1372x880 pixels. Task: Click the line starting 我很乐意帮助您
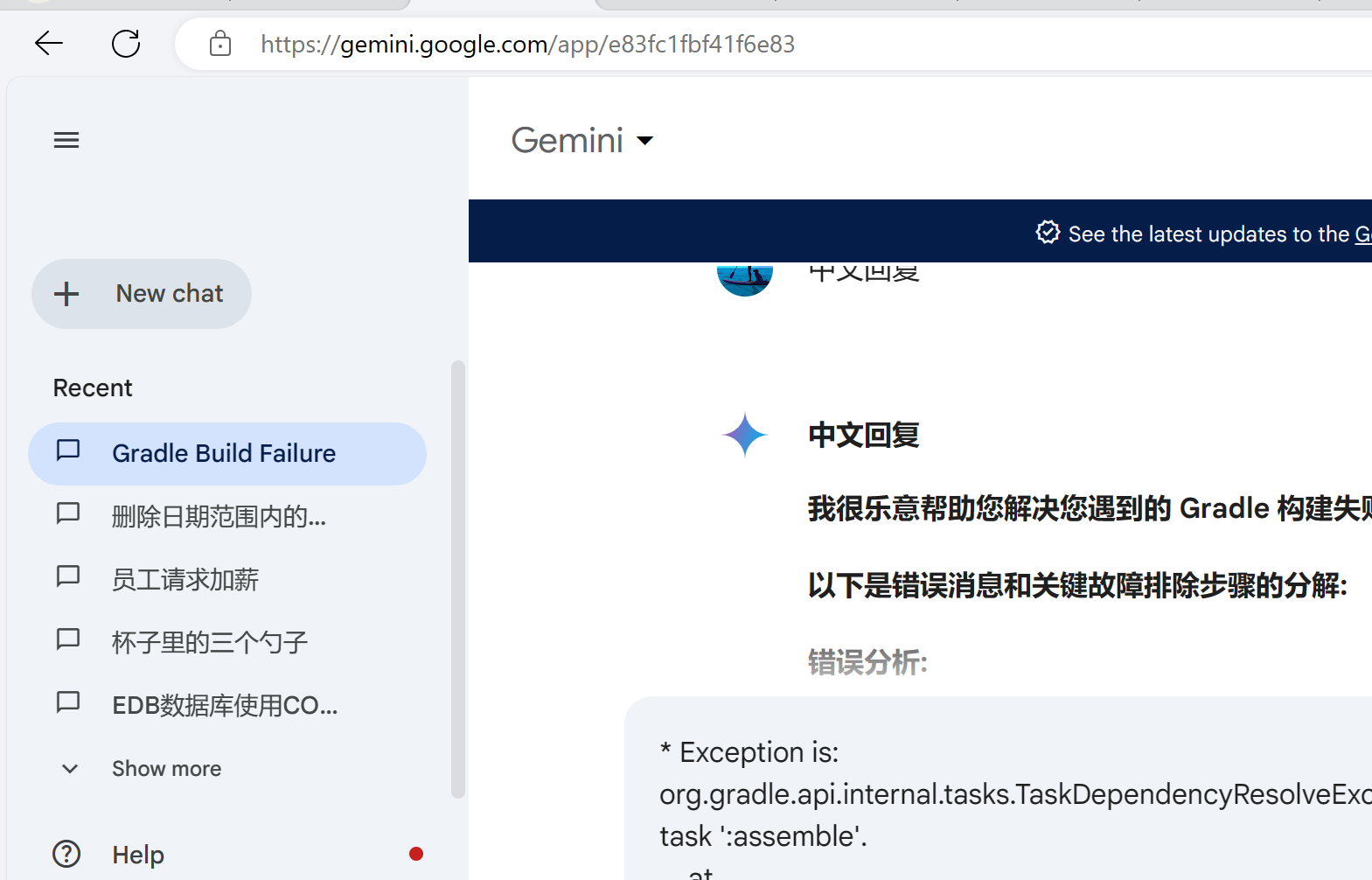[1090, 508]
